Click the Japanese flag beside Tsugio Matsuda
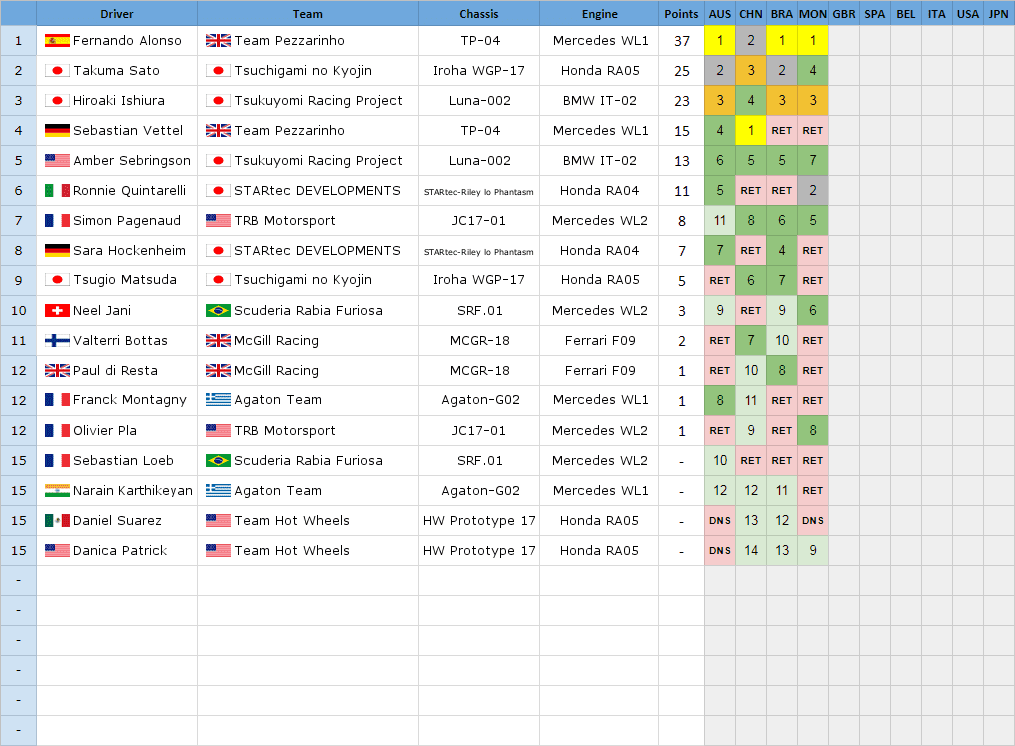This screenshot has width=1015, height=746. click(x=57, y=280)
